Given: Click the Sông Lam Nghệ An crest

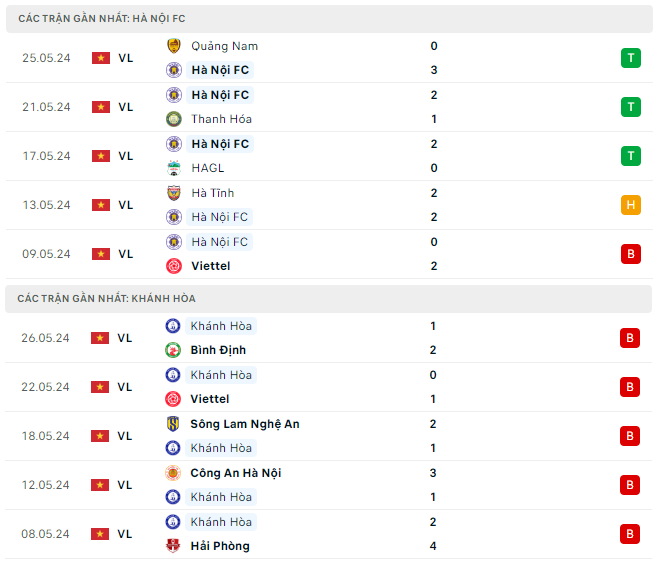Looking at the screenshot, I should click(173, 424).
